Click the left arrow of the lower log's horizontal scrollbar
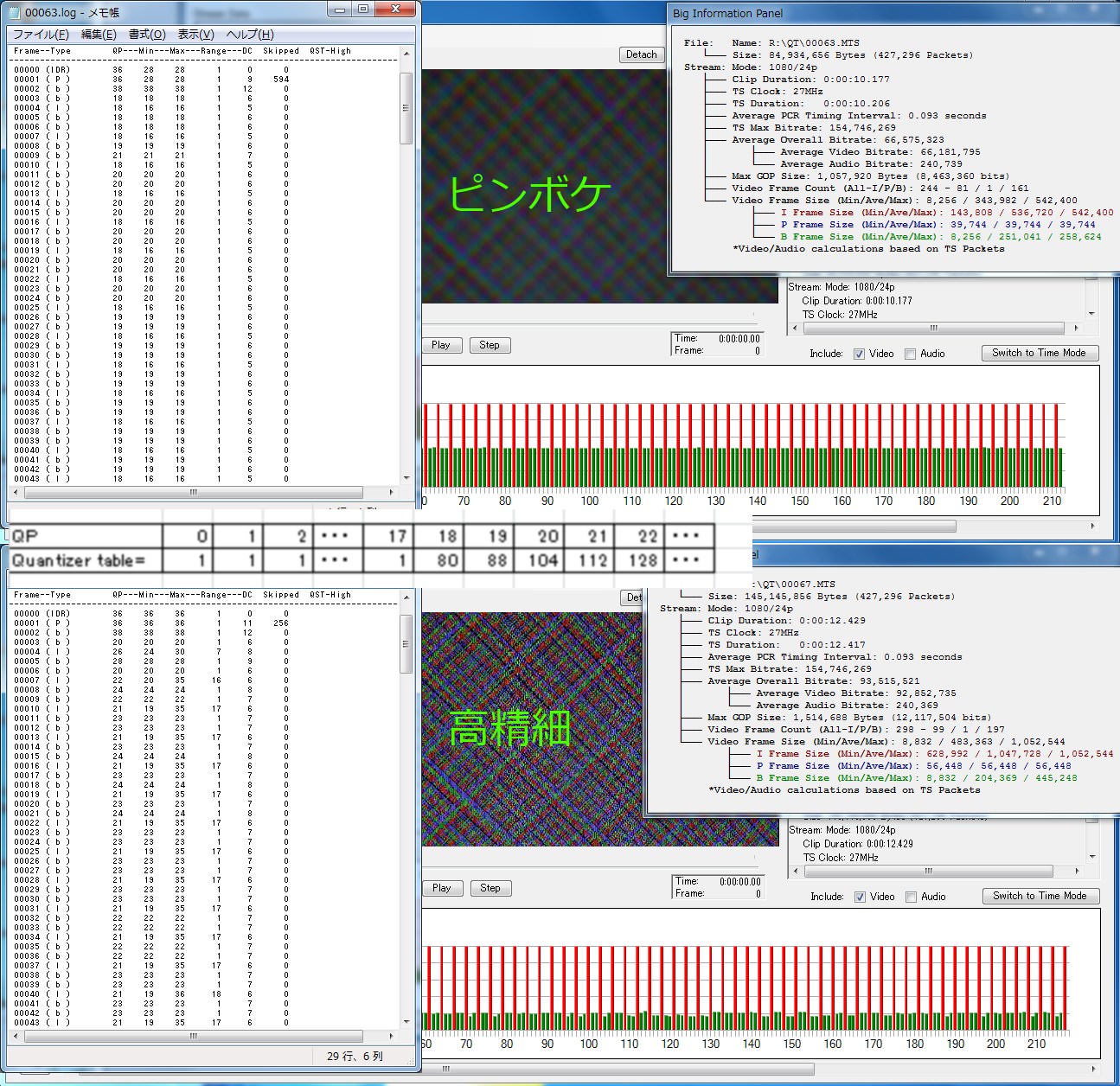 (x=15, y=1035)
